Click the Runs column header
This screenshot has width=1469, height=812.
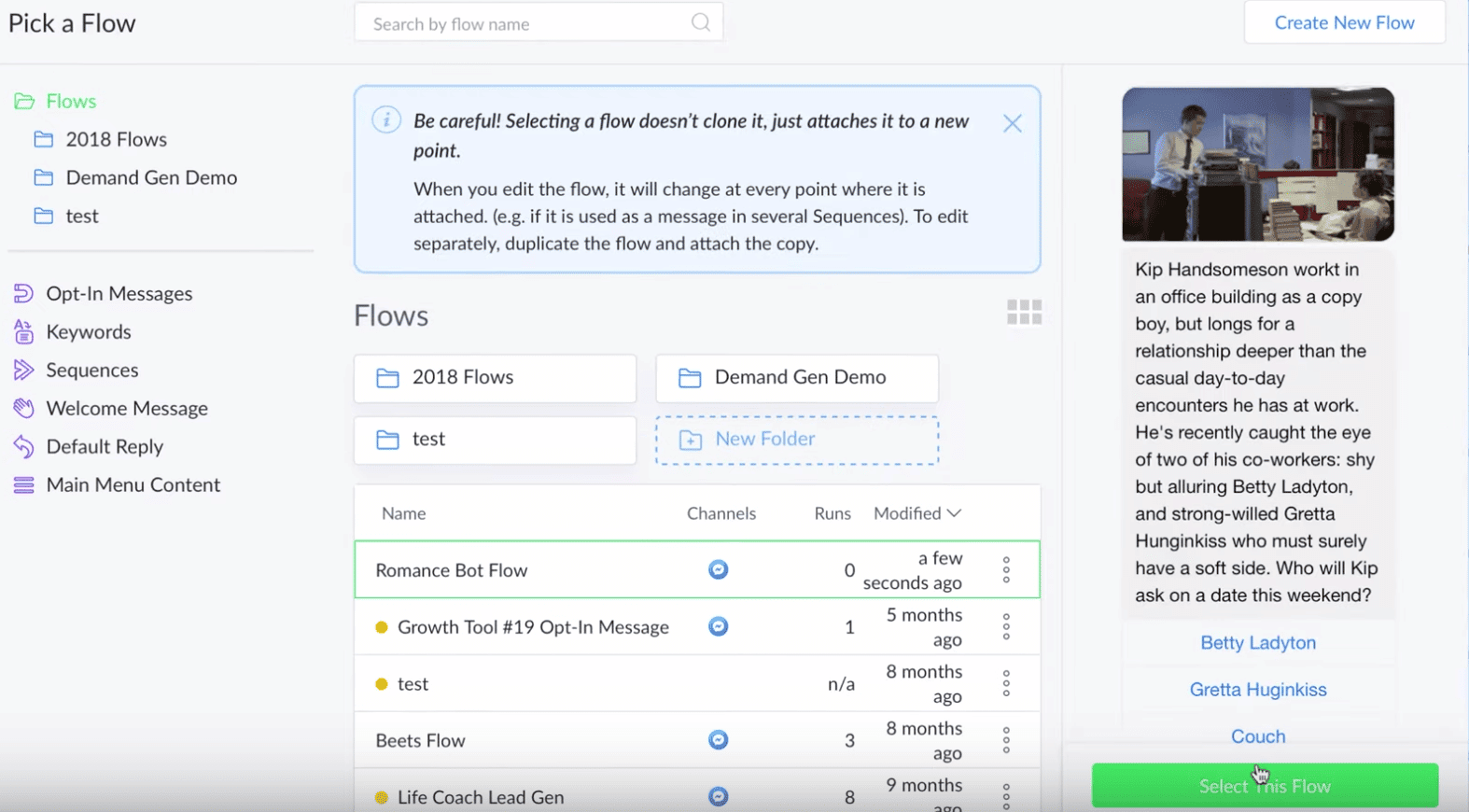[832, 513]
